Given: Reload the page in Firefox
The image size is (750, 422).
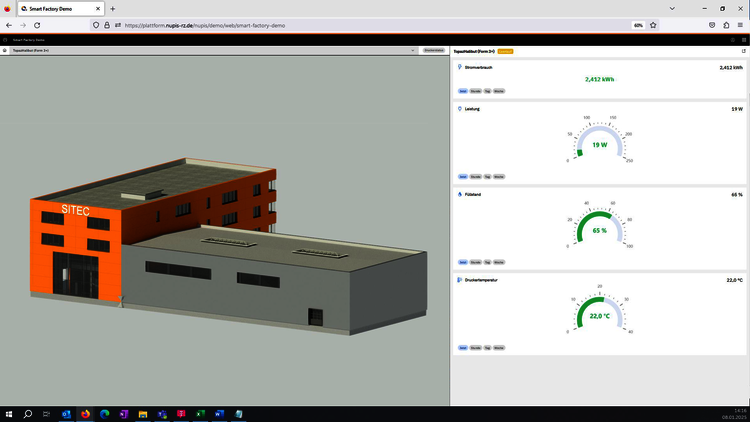Looking at the screenshot, I should [x=36, y=25].
